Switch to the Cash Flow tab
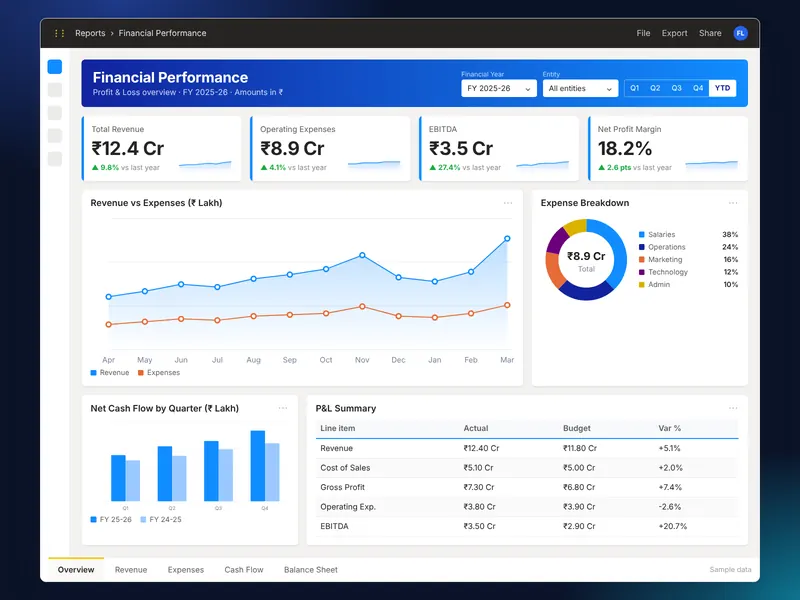Screen dimensions: 800x600 (x=244, y=570)
